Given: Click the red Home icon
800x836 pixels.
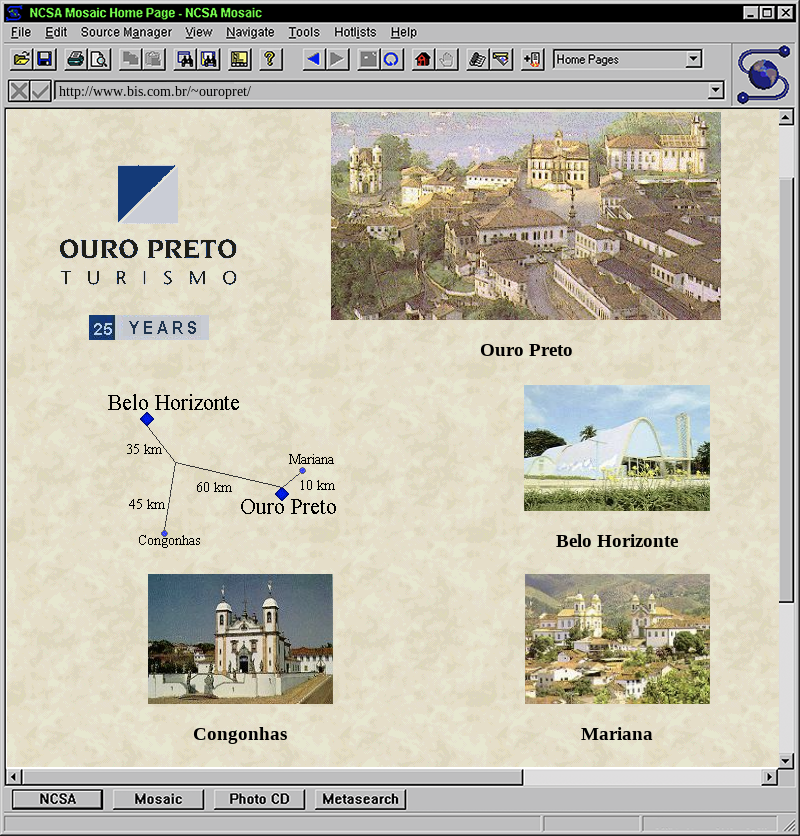Looking at the screenshot, I should pyautogui.click(x=422, y=60).
